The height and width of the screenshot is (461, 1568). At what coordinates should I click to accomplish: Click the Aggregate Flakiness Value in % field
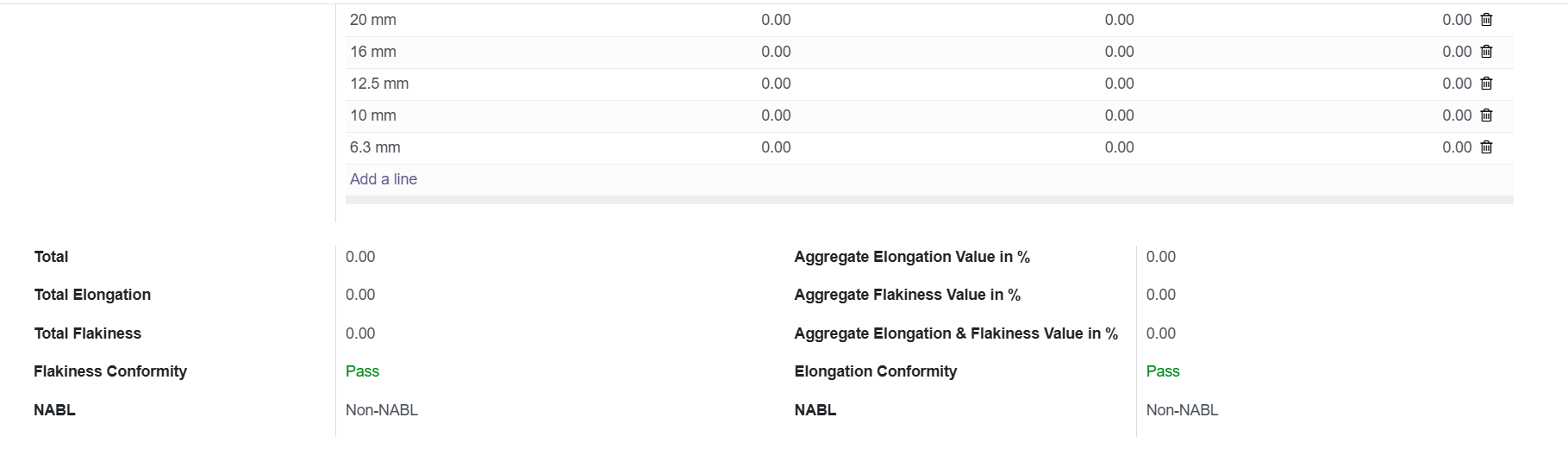click(x=1161, y=295)
